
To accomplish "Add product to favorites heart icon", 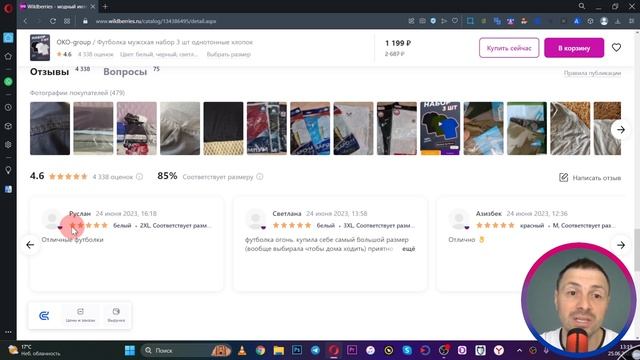I will point(616,48).
